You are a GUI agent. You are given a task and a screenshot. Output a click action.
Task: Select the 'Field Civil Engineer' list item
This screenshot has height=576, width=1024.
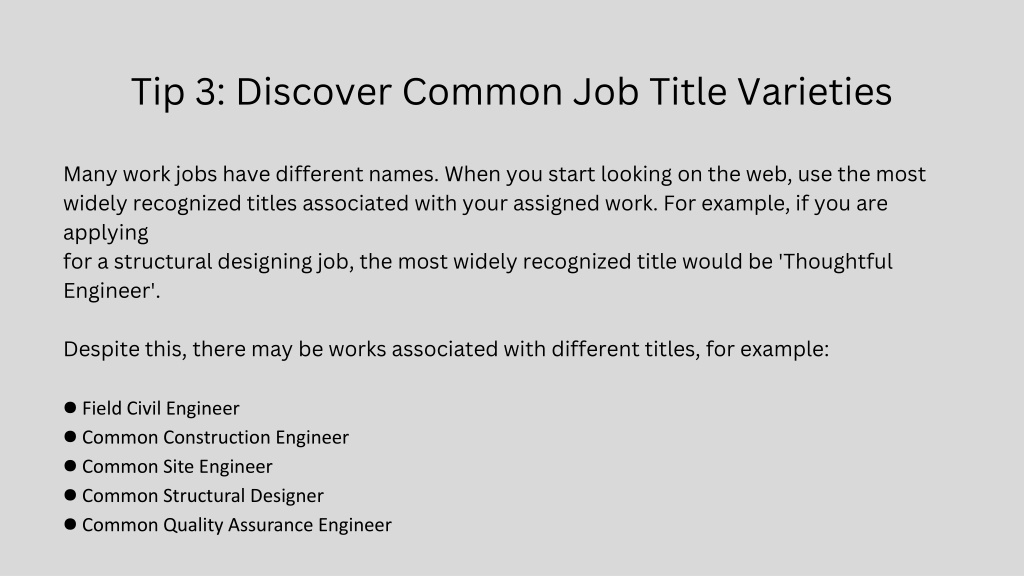point(161,408)
